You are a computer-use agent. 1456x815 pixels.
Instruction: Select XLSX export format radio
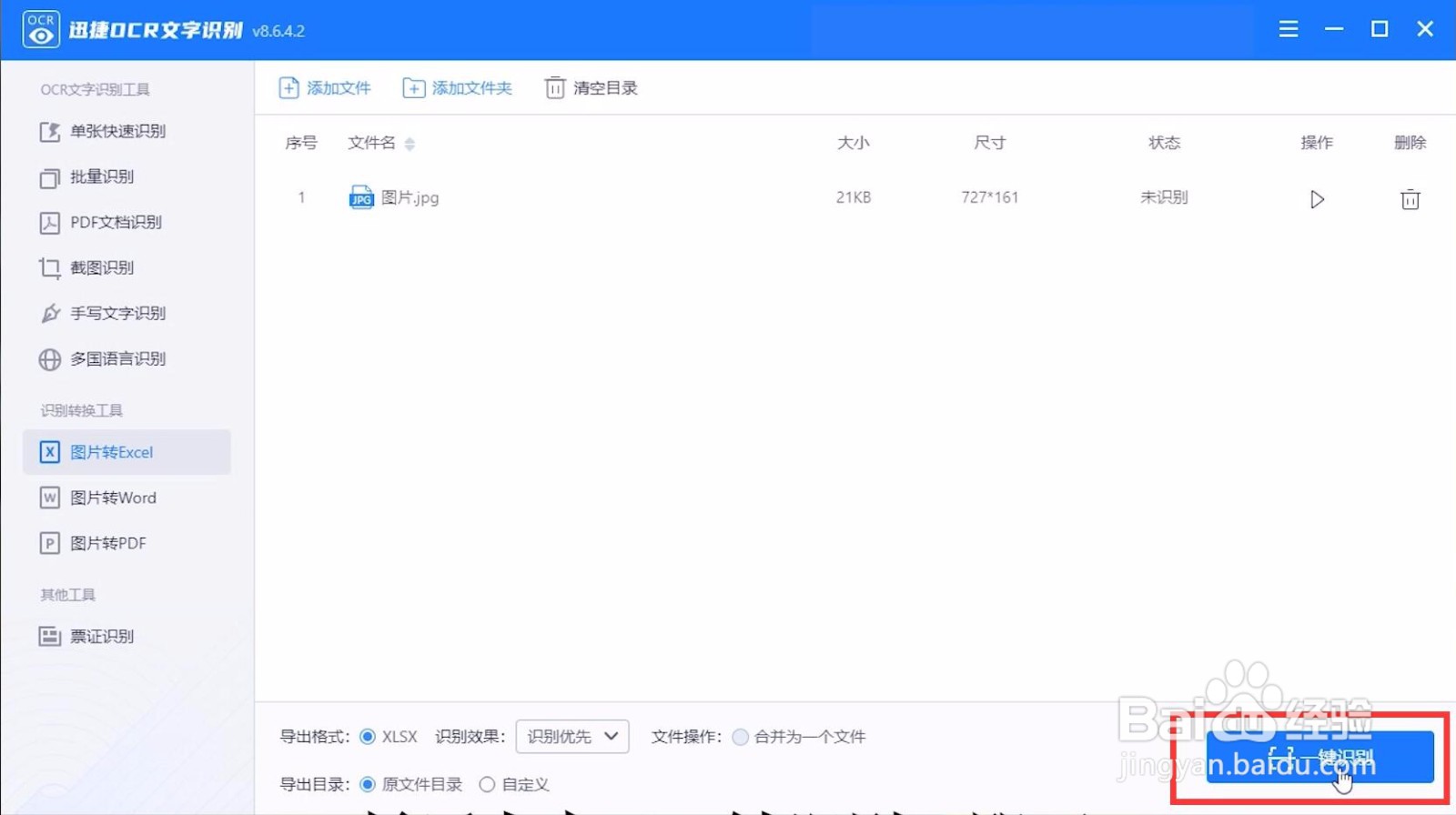click(x=368, y=737)
